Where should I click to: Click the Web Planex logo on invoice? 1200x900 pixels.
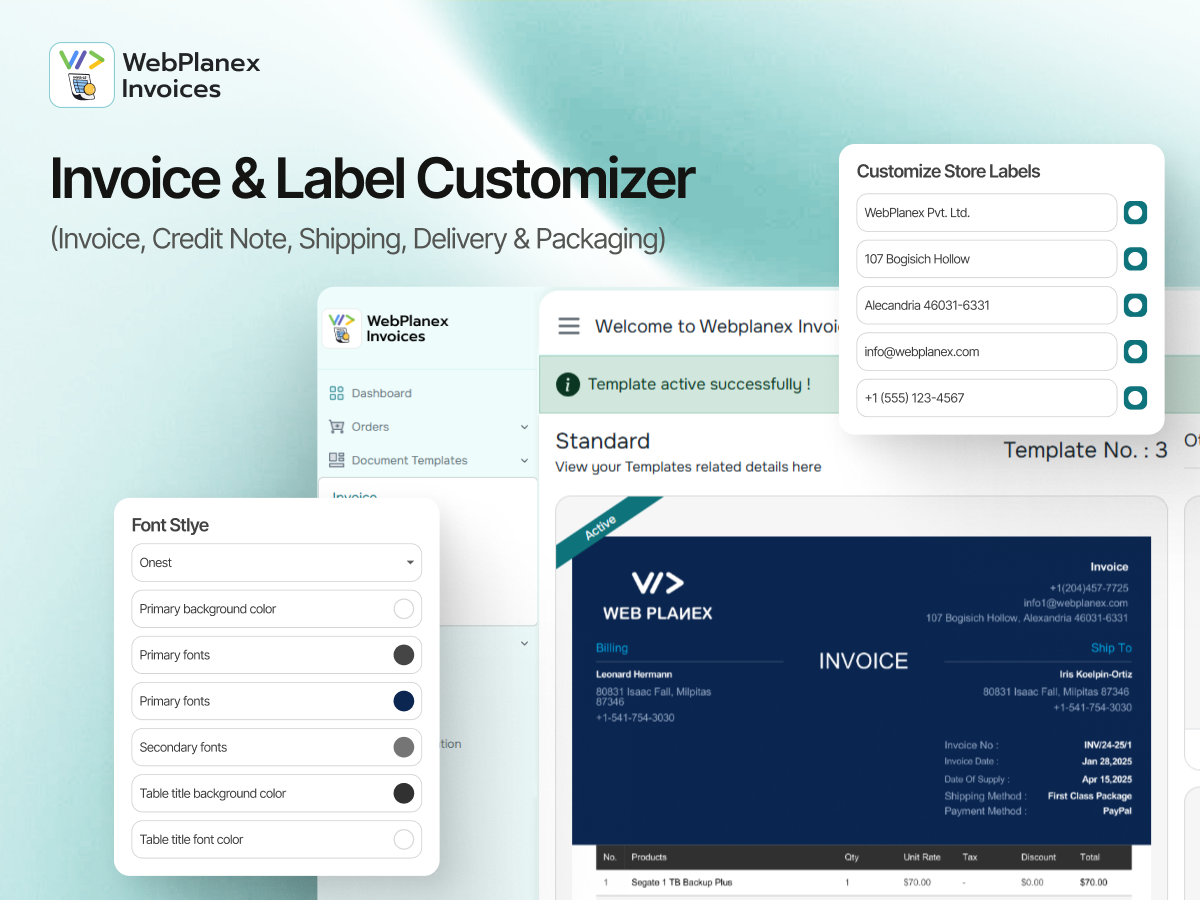658,595
